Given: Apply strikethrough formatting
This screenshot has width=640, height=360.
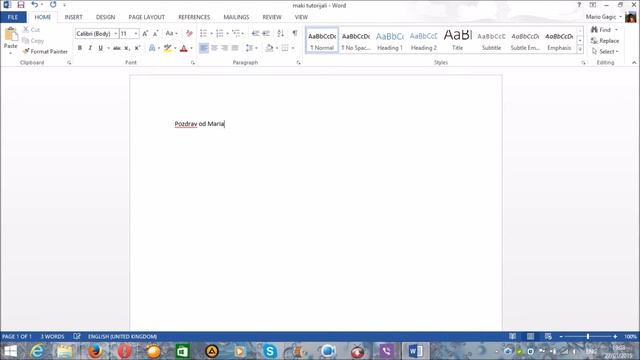Looking at the screenshot, I should (117, 48).
